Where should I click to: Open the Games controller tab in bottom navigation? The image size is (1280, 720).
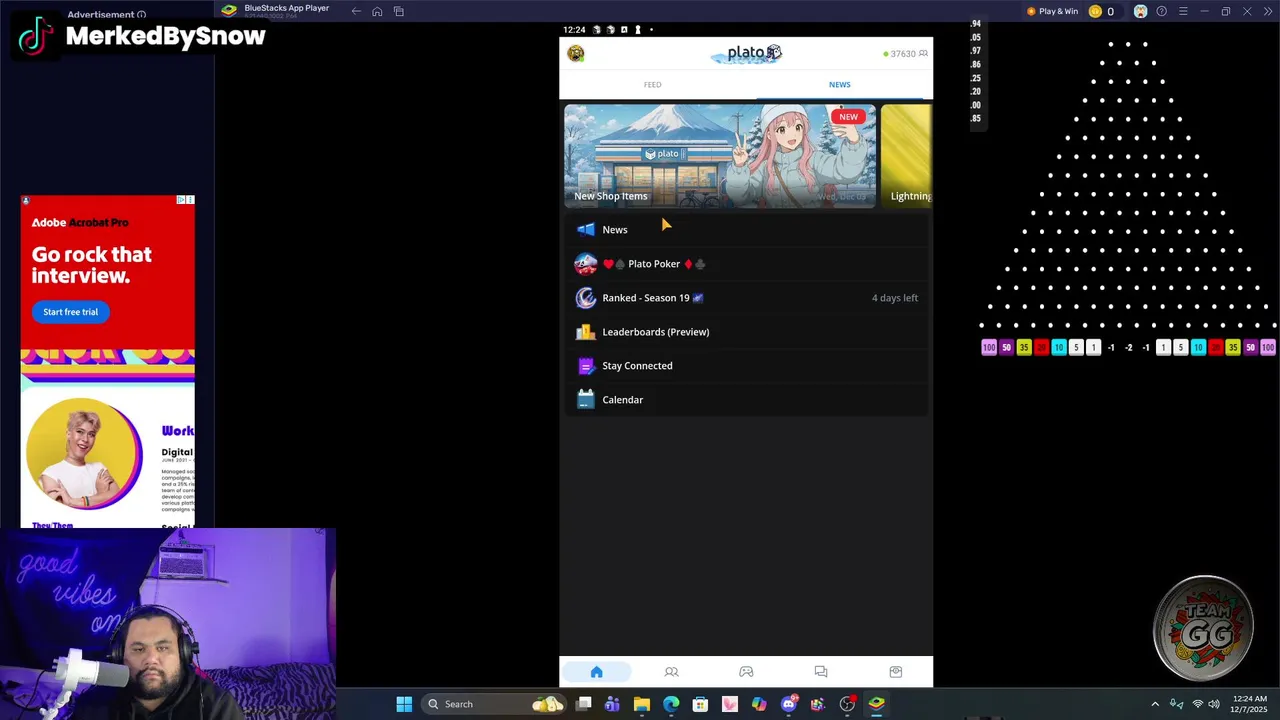[x=746, y=672]
